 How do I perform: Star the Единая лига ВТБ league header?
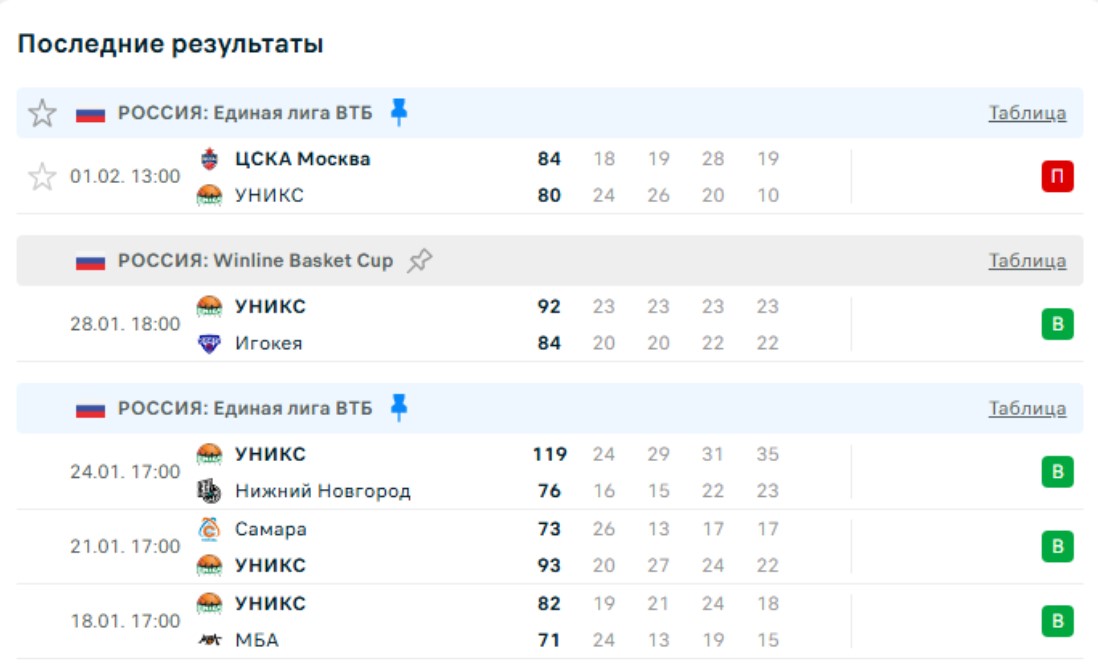(x=42, y=113)
